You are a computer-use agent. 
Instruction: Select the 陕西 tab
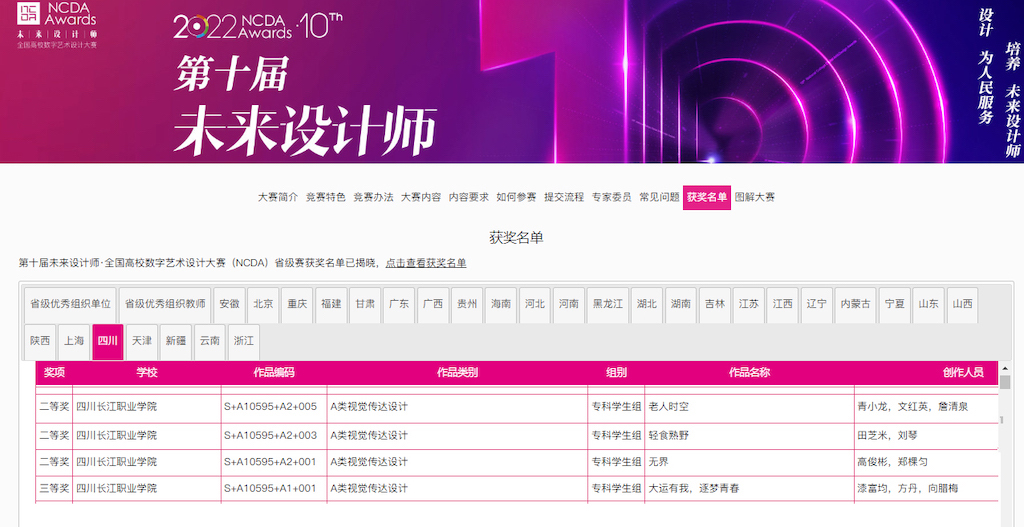40,341
